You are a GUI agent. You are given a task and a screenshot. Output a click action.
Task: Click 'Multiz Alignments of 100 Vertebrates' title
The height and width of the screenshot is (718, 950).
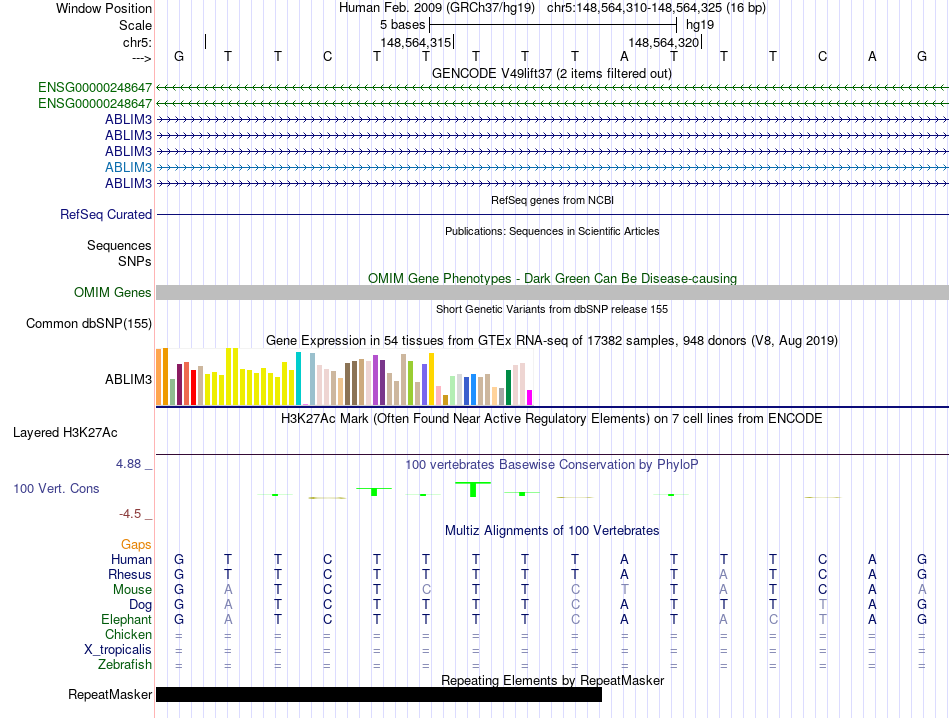point(552,531)
